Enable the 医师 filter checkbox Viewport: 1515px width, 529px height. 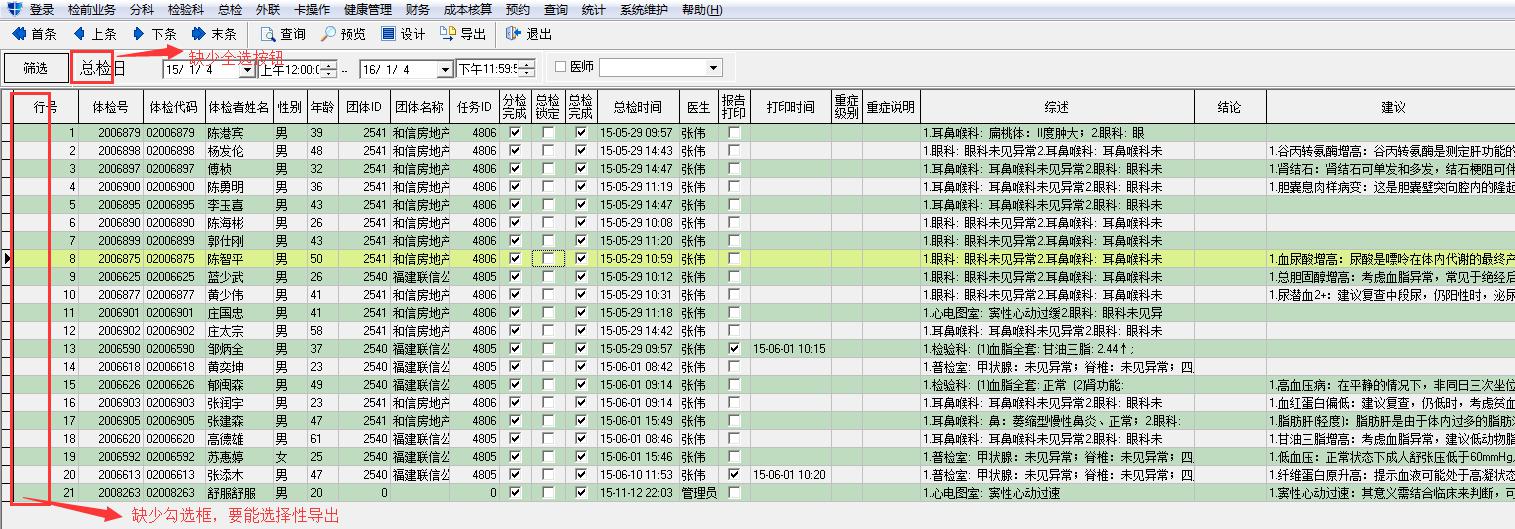click(560, 67)
